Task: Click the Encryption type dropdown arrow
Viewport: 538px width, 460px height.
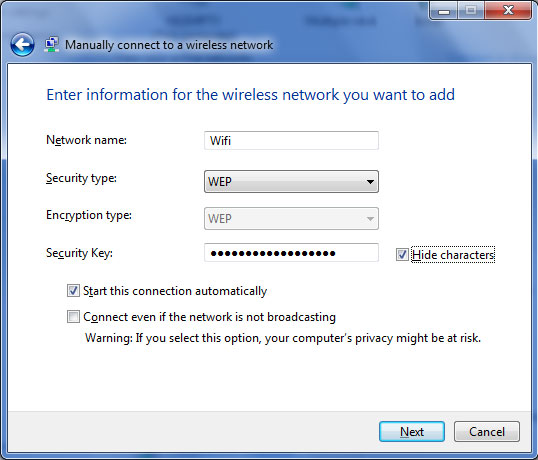Action: [370, 219]
